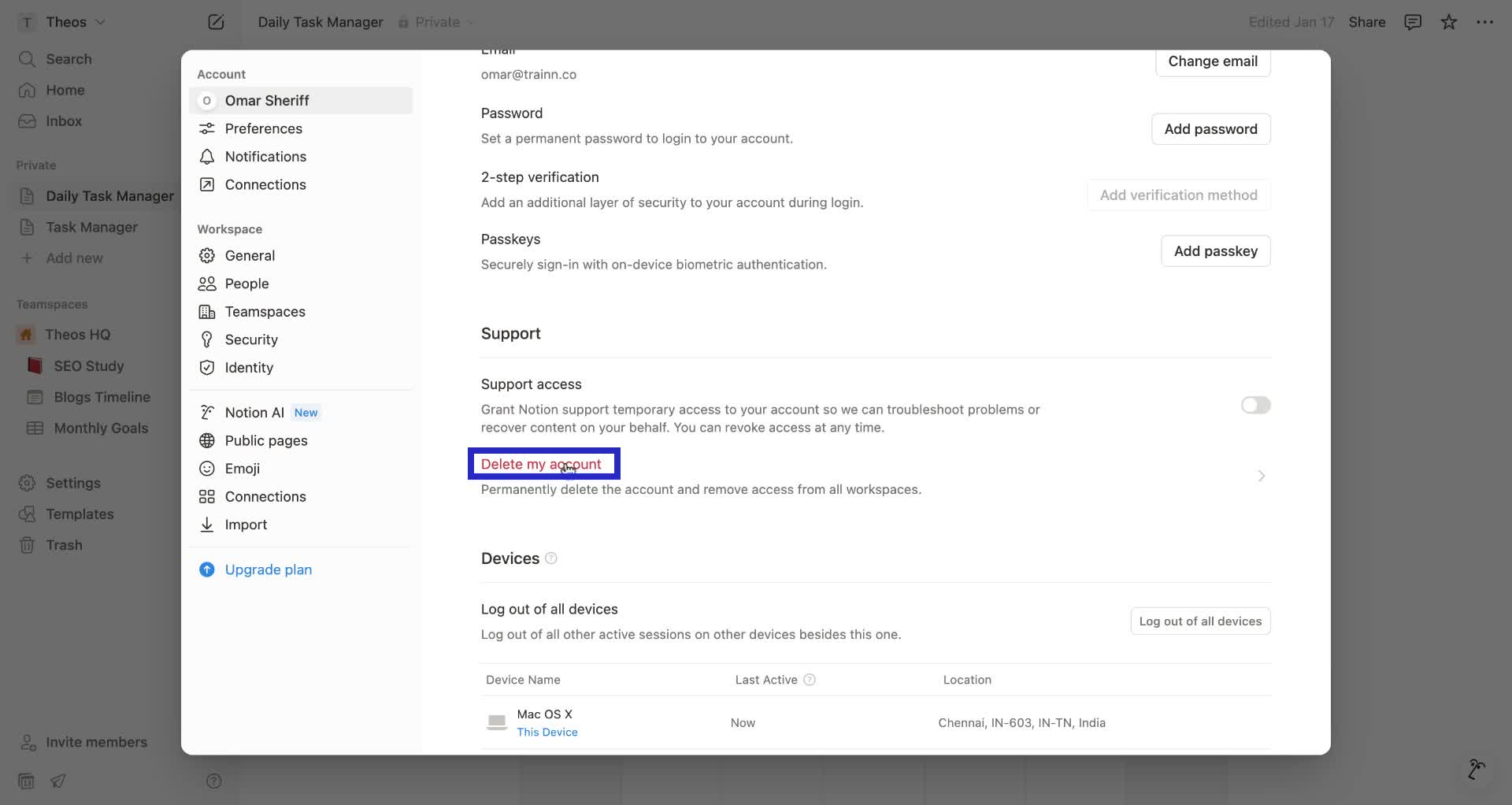Open Templates from the sidebar
The width and height of the screenshot is (1512, 805).
pos(79,514)
